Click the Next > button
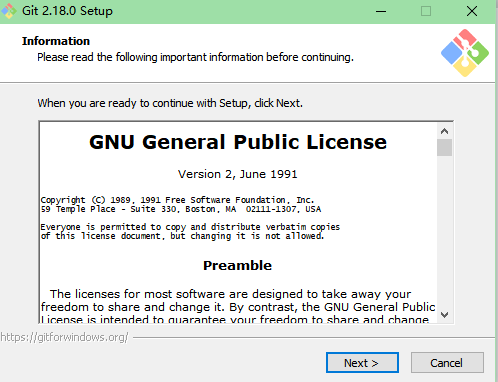Viewport: 498px width, 382px height. coord(362,363)
